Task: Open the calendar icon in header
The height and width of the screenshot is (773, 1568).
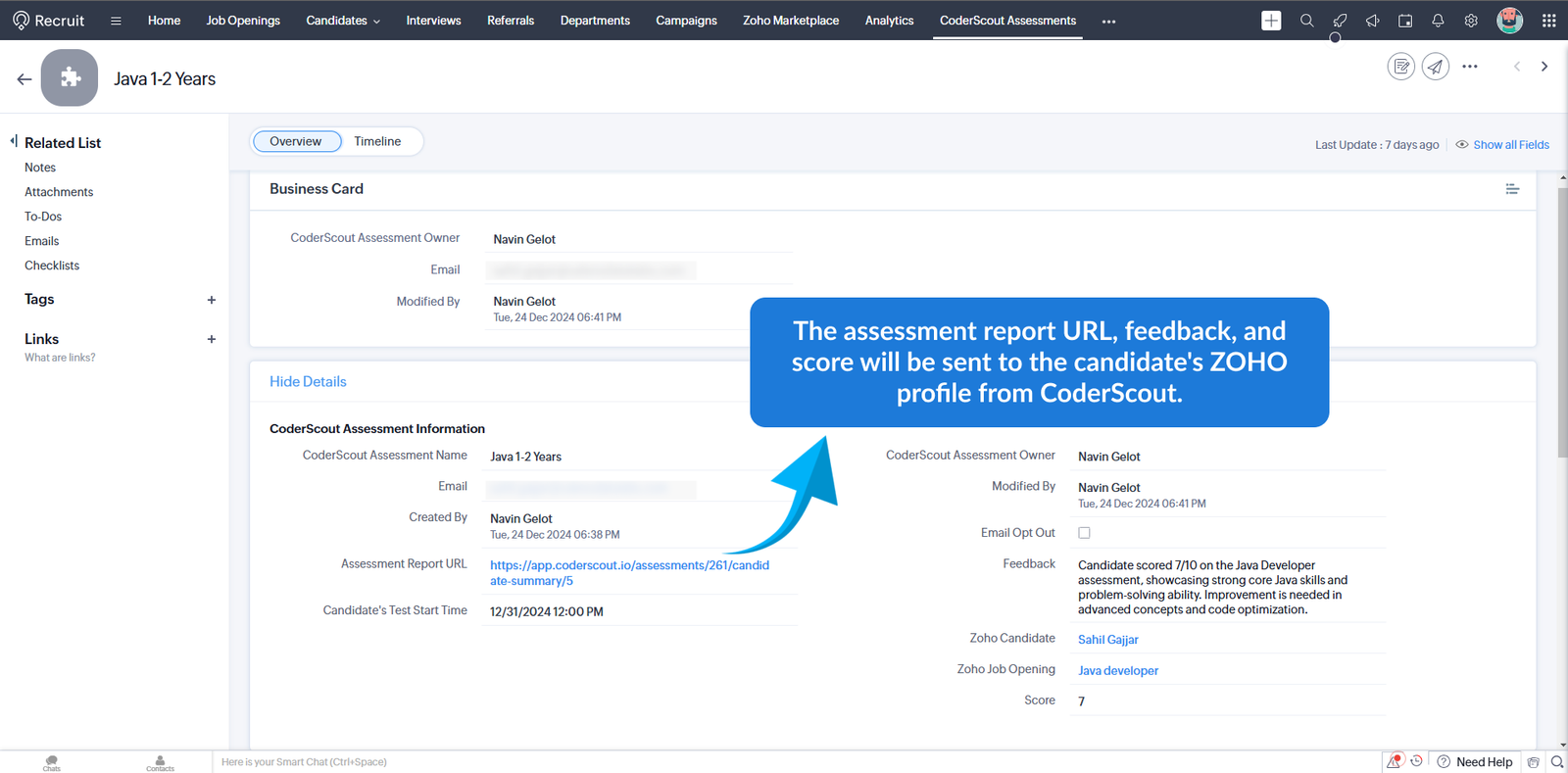Action: pyautogui.click(x=1405, y=21)
